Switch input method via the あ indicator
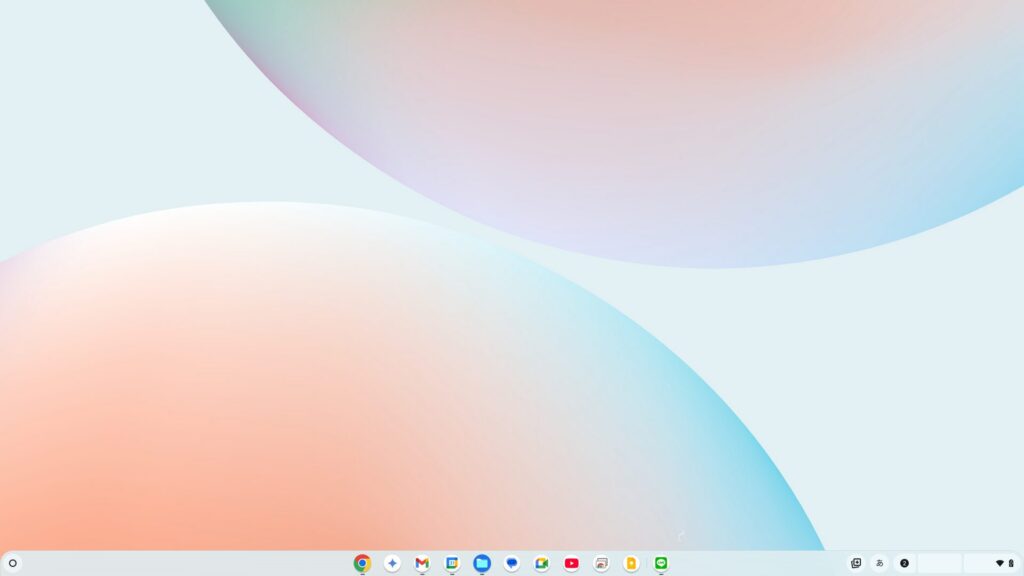The height and width of the screenshot is (576, 1024). click(x=880, y=563)
